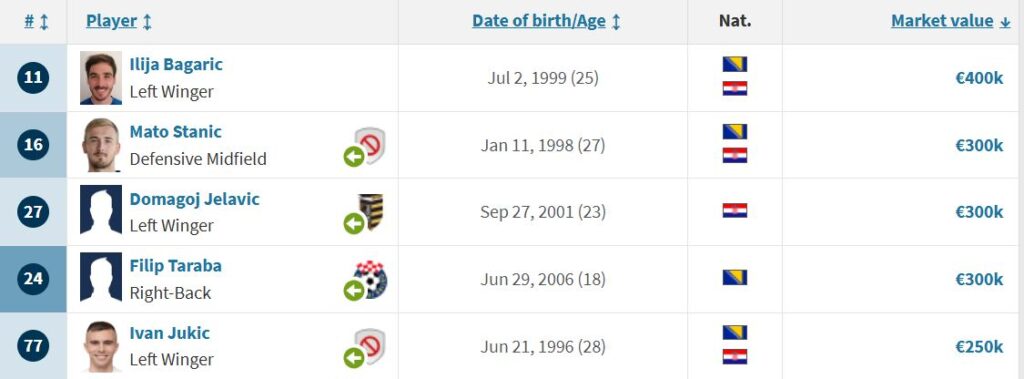Click the club crest beside Mato Stanic
Viewport: 1024px width, 379px height.
pos(371,145)
